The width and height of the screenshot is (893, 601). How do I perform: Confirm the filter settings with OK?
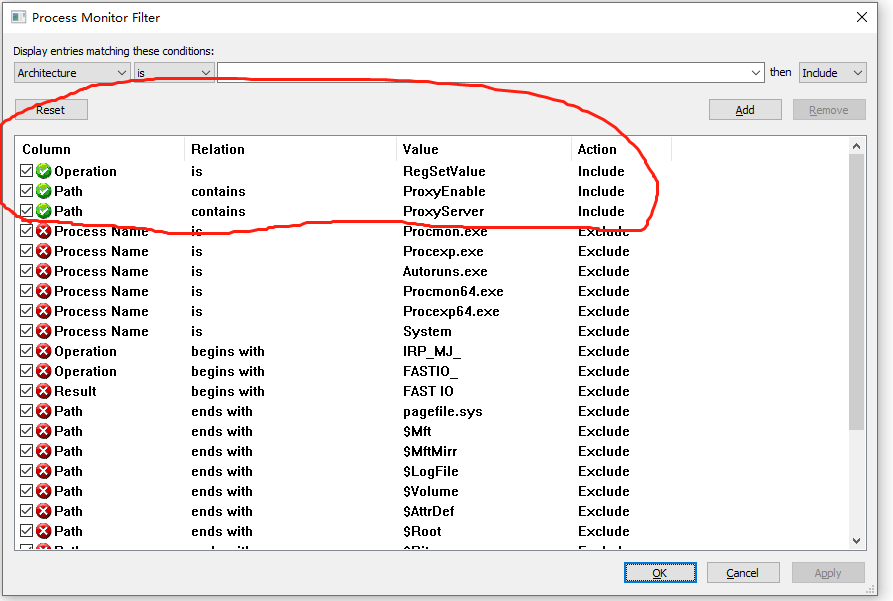(660, 572)
